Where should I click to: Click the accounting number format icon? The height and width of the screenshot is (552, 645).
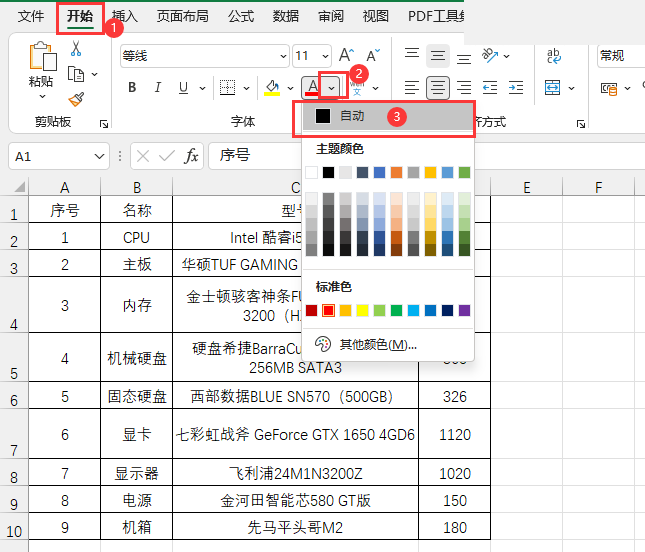tap(609, 88)
